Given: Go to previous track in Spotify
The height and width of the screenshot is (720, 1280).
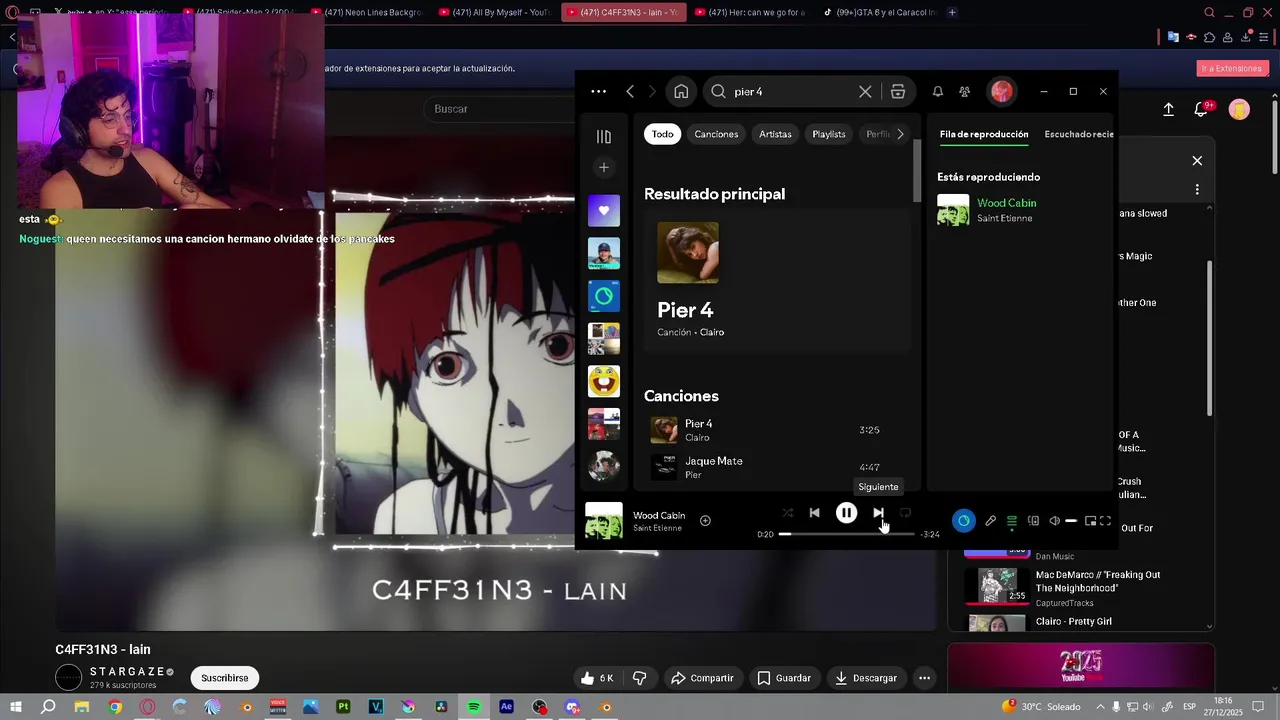Looking at the screenshot, I should 814,513.
